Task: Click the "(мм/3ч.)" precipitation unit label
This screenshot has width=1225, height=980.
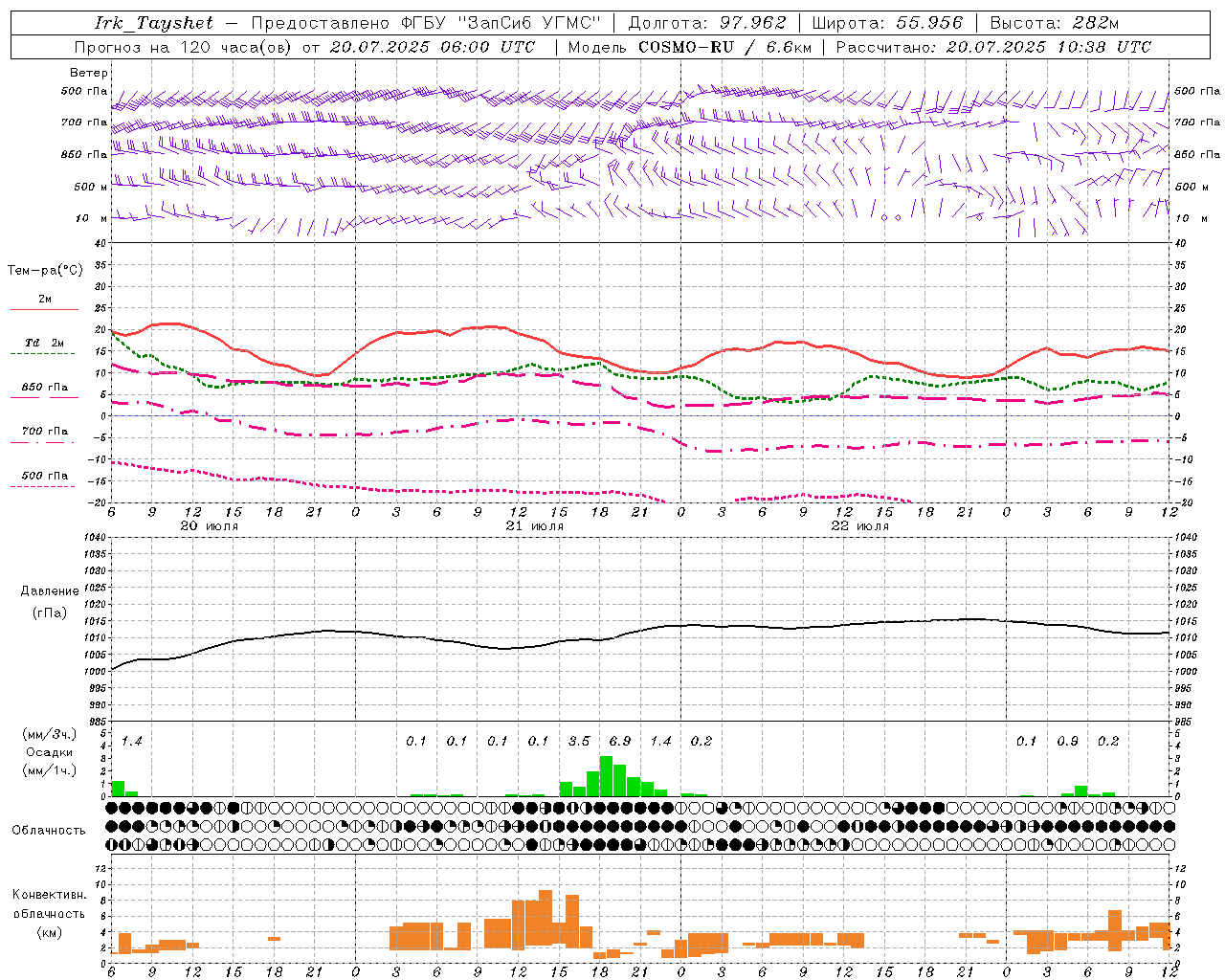Action: (x=48, y=734)
